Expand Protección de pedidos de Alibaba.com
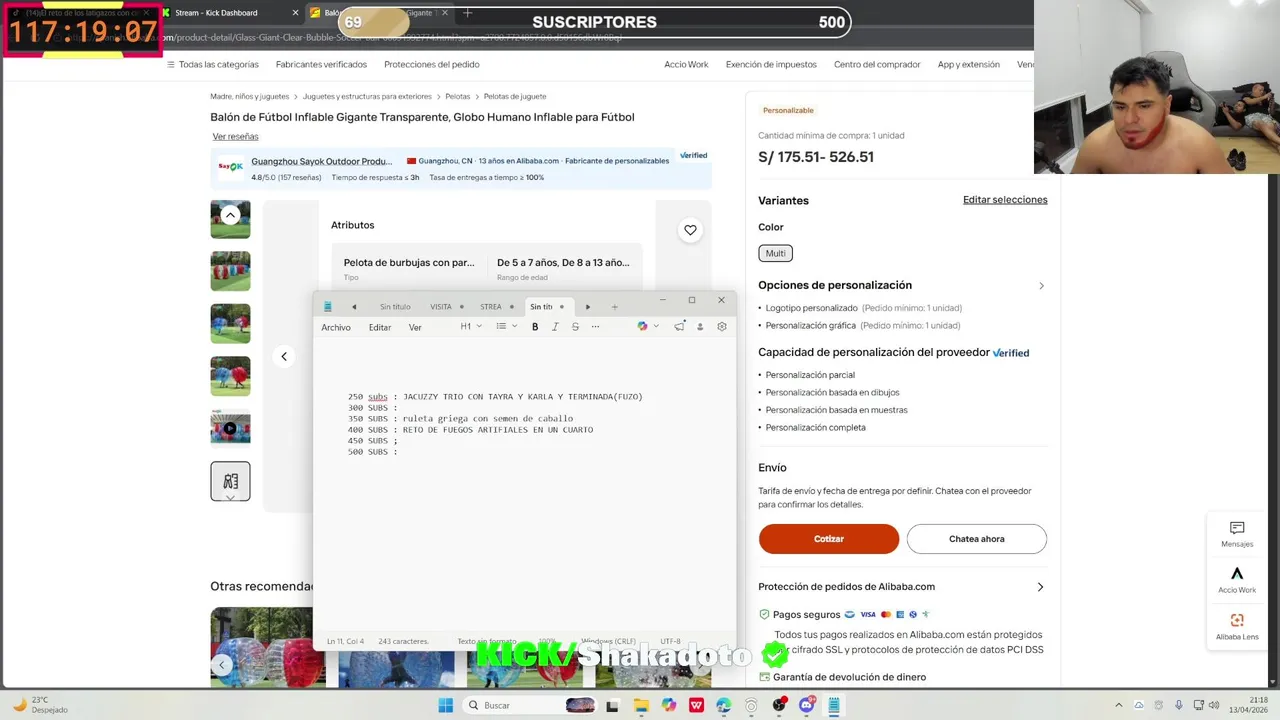 pos(1040,587)
